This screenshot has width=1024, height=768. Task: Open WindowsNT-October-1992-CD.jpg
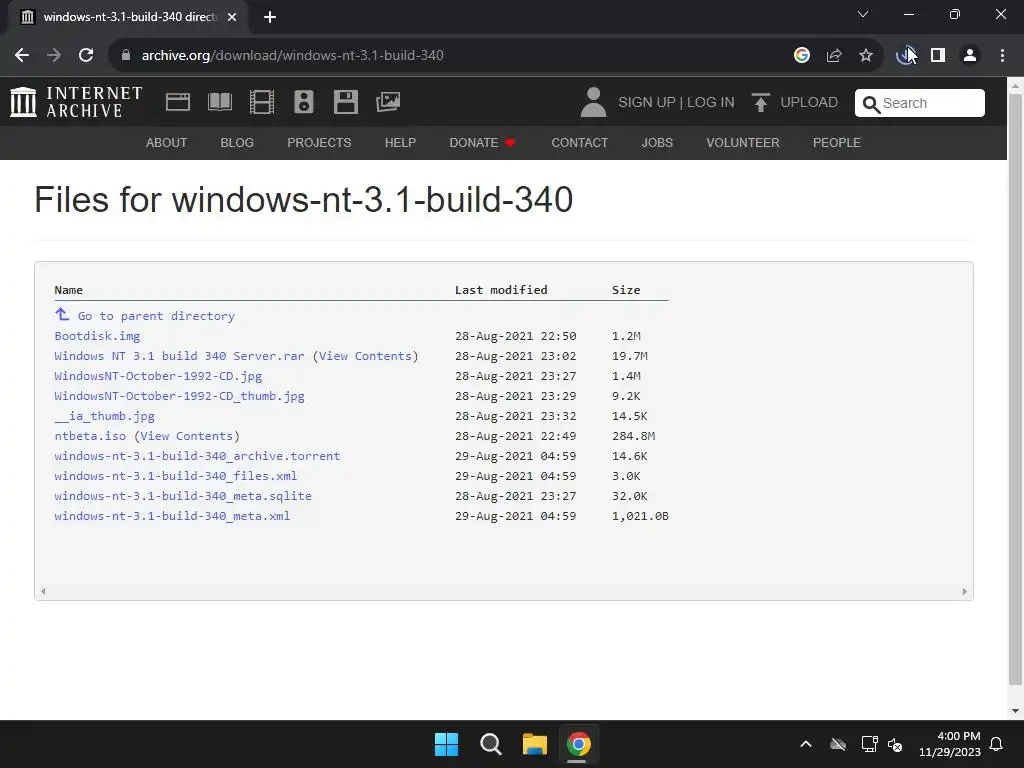point(158,376)
